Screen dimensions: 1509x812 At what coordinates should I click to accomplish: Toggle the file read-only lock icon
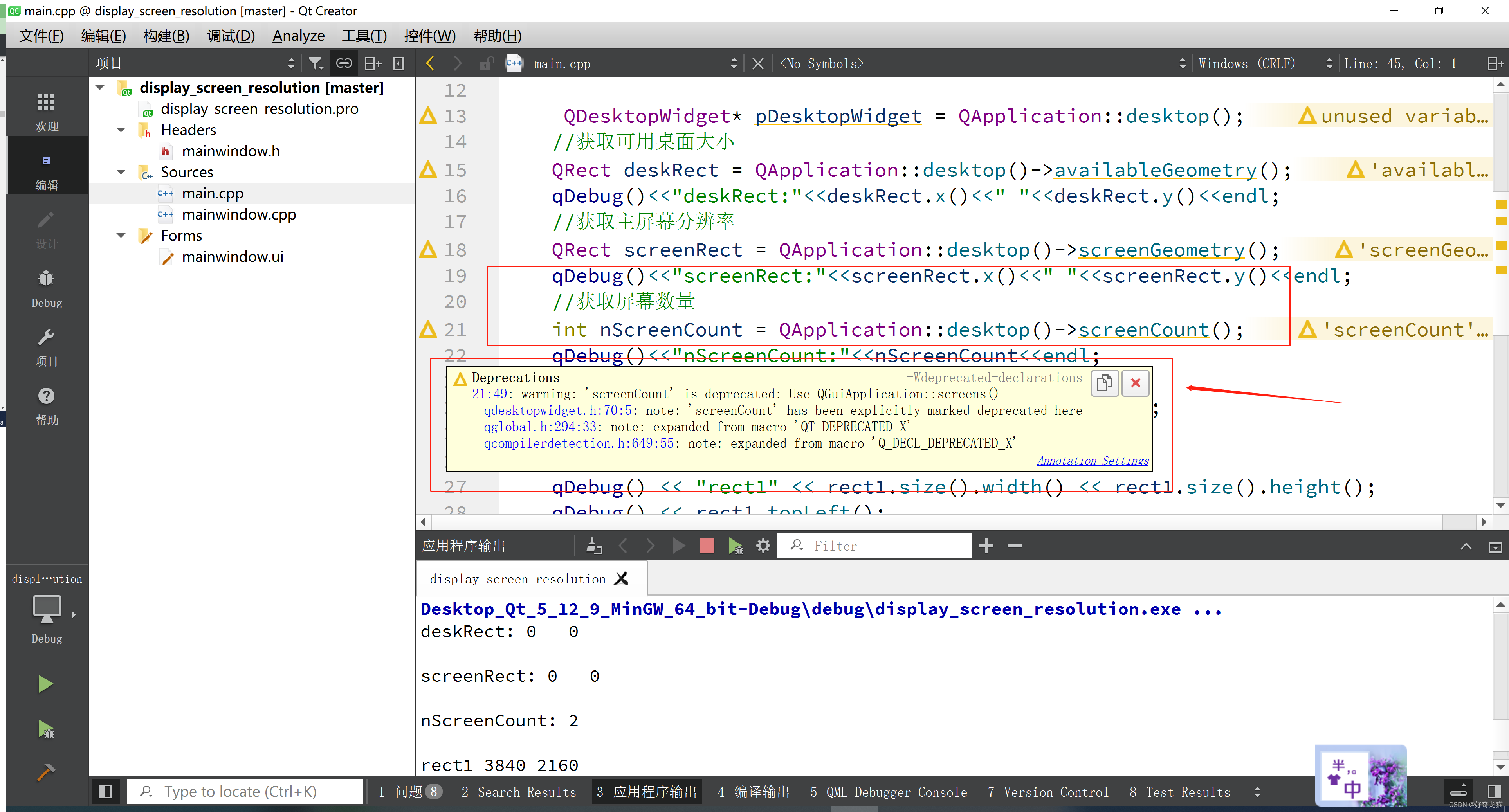pyautogui.click(x=486, y=63)
